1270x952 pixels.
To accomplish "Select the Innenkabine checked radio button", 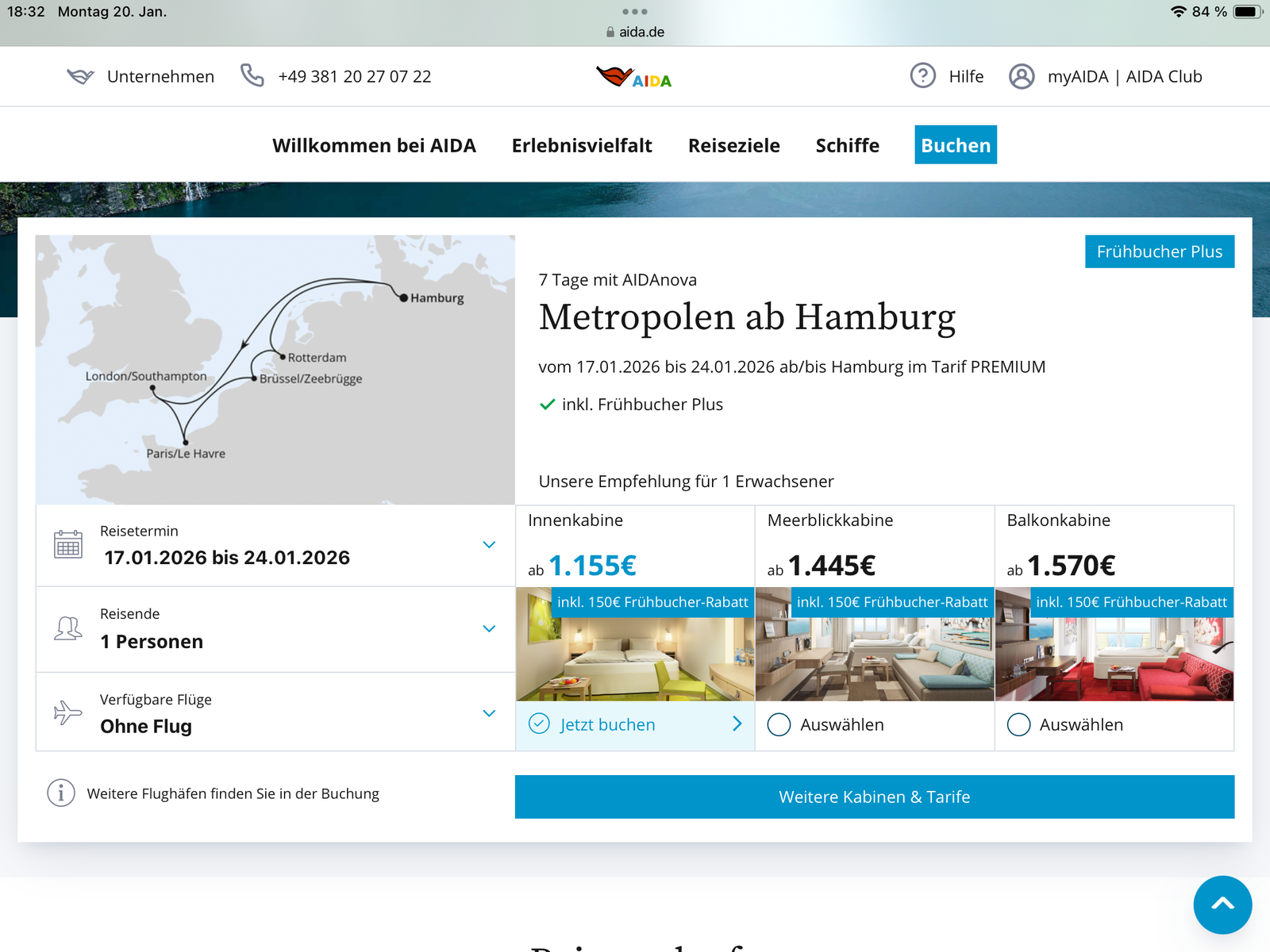I will coord(539,724).
